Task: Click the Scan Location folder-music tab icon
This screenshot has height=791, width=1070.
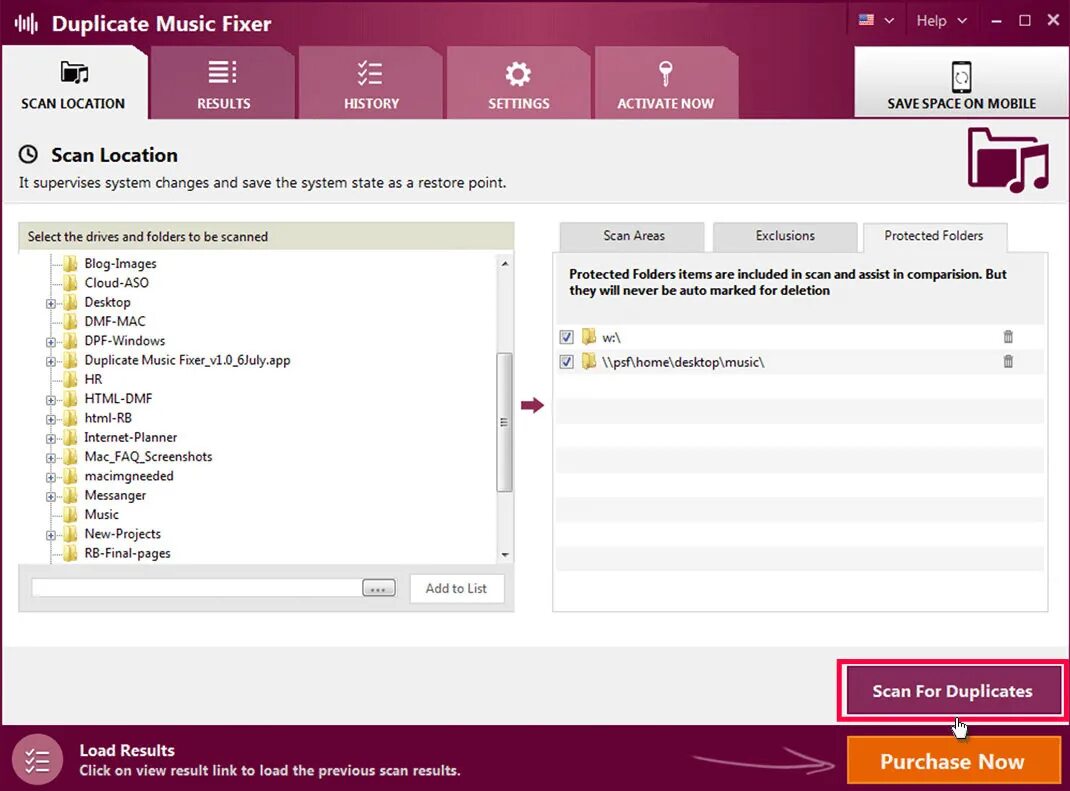Action: [x=74, y=72]
